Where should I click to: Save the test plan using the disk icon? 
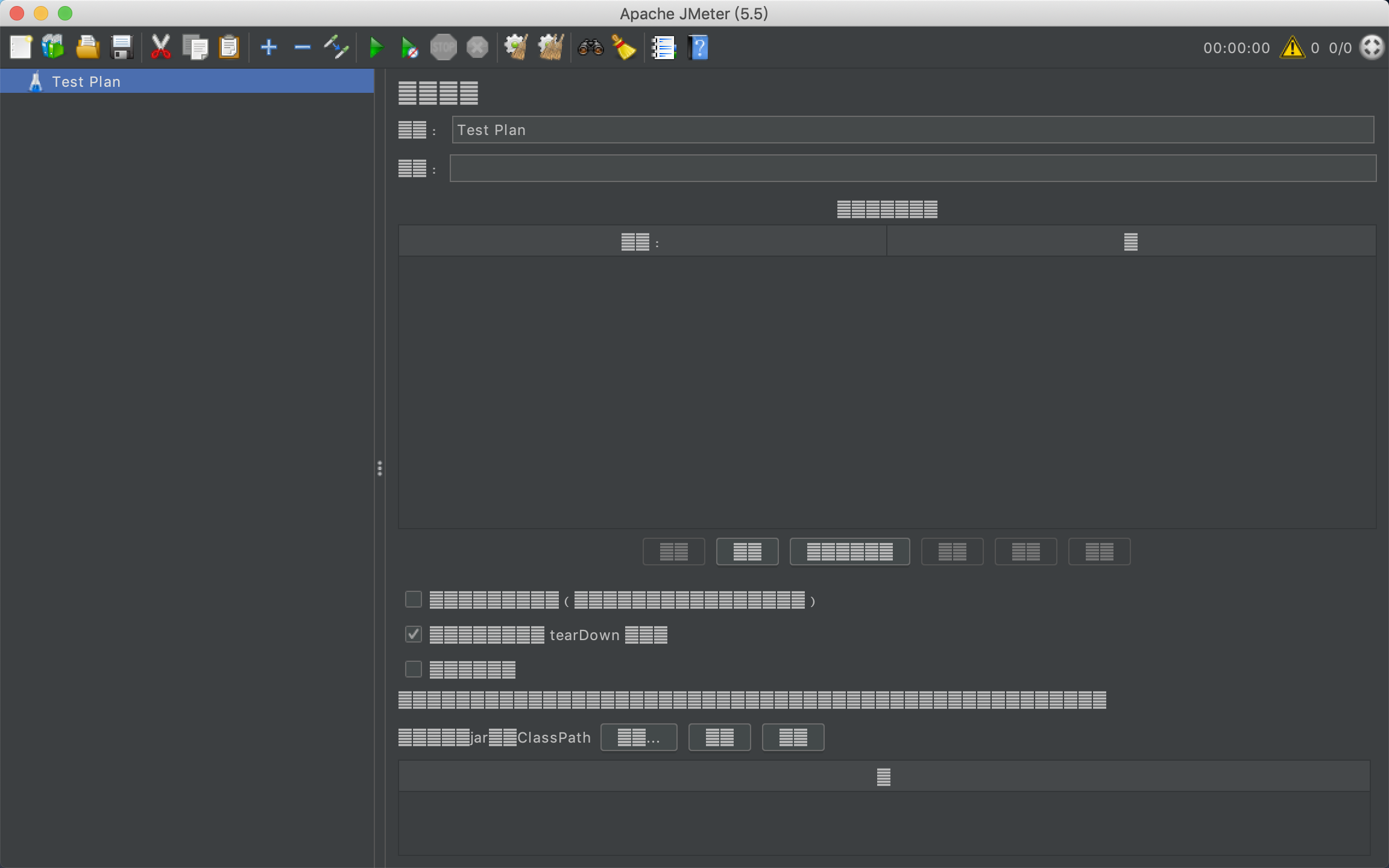pyautogui.click(x=122, y=47)
